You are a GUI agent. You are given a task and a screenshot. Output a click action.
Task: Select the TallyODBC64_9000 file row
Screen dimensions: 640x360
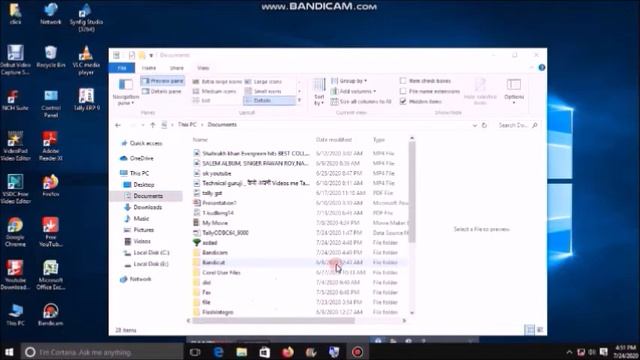[x=300, y=233]
